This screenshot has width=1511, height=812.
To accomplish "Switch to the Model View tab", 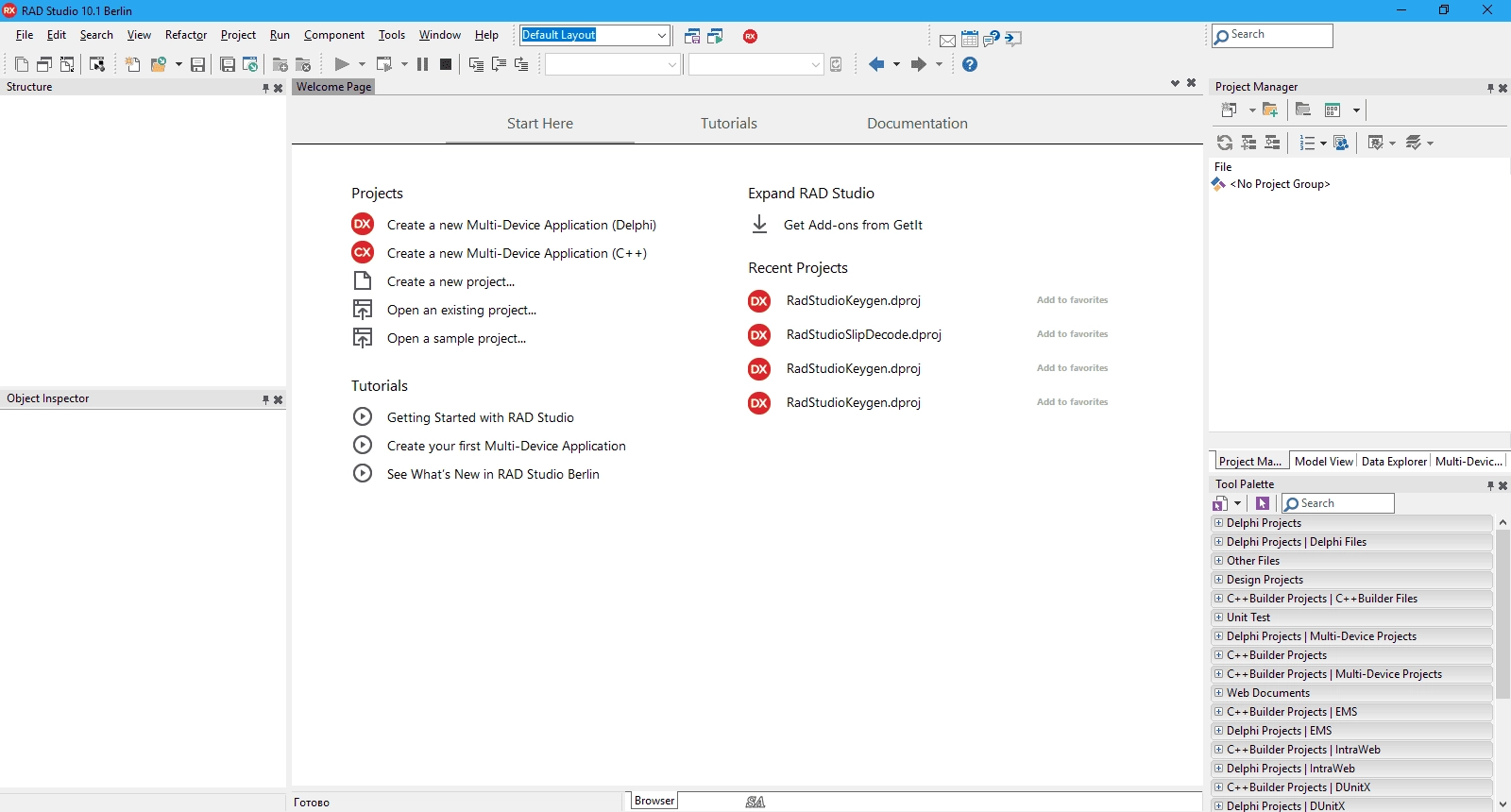I will click(1323, 462).
